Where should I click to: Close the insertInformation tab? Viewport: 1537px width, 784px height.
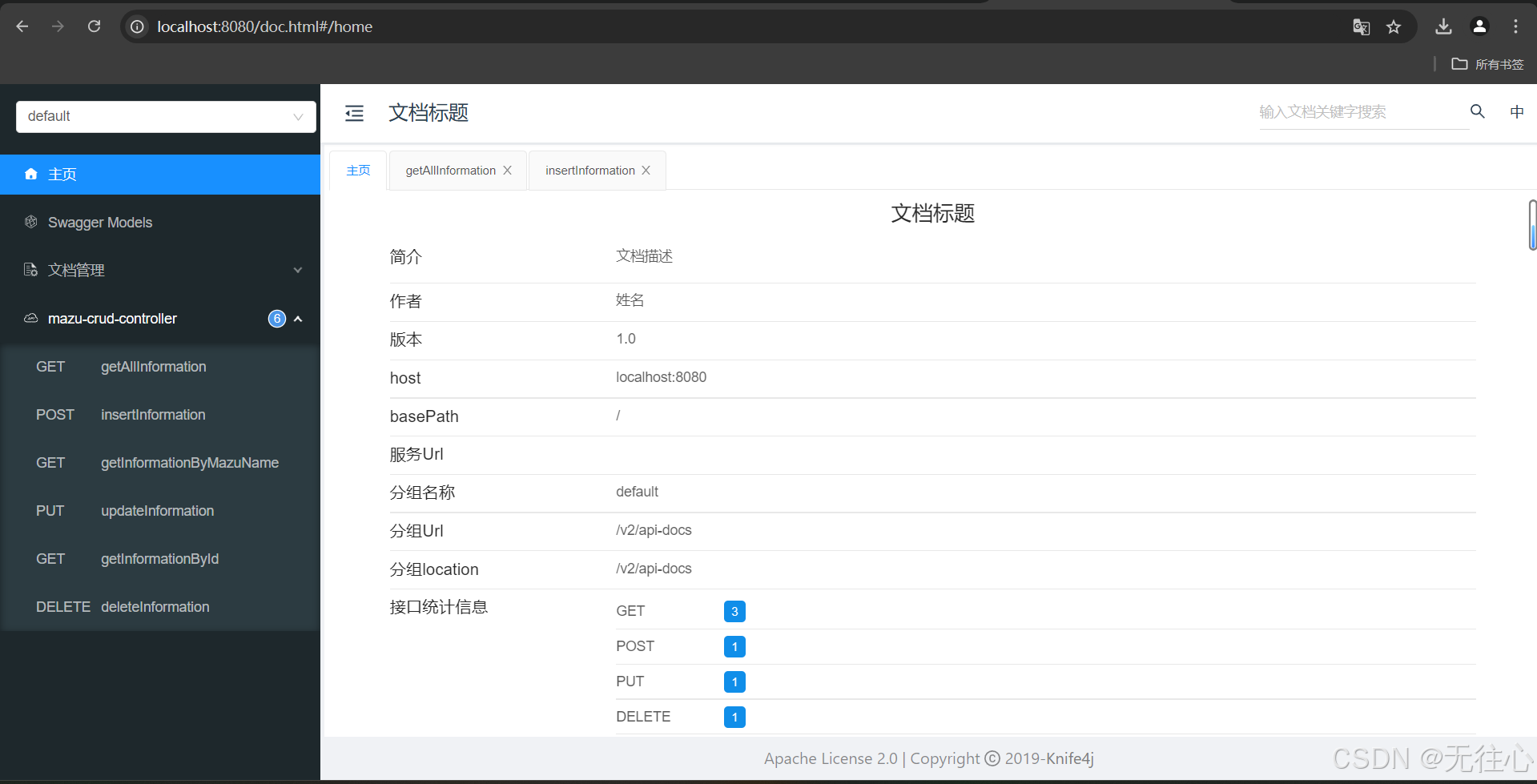[x=646, y=171]
